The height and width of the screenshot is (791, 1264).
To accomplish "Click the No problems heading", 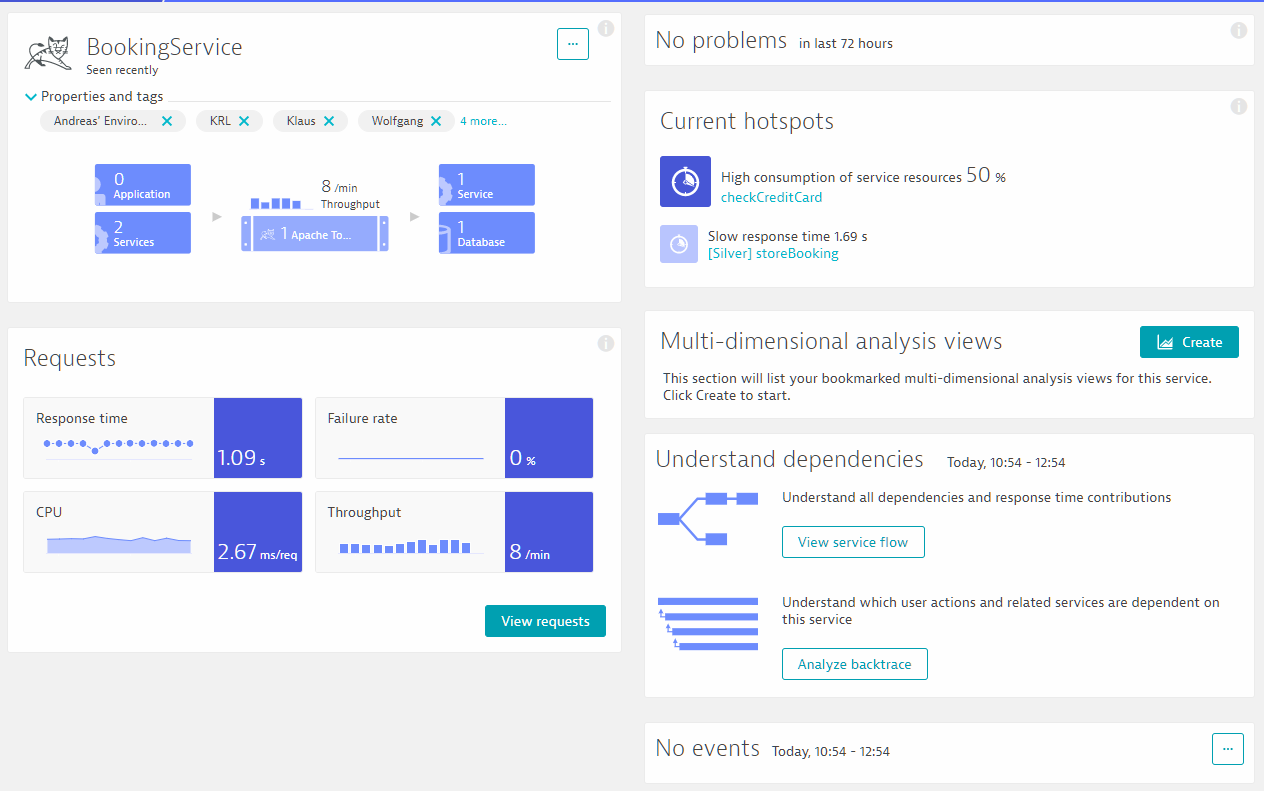I will (721, 41).
